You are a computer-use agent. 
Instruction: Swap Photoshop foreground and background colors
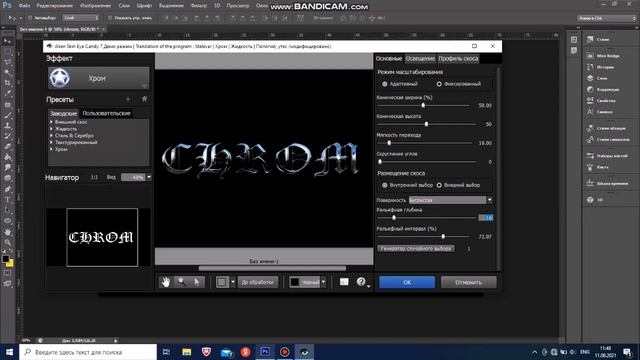11,252
